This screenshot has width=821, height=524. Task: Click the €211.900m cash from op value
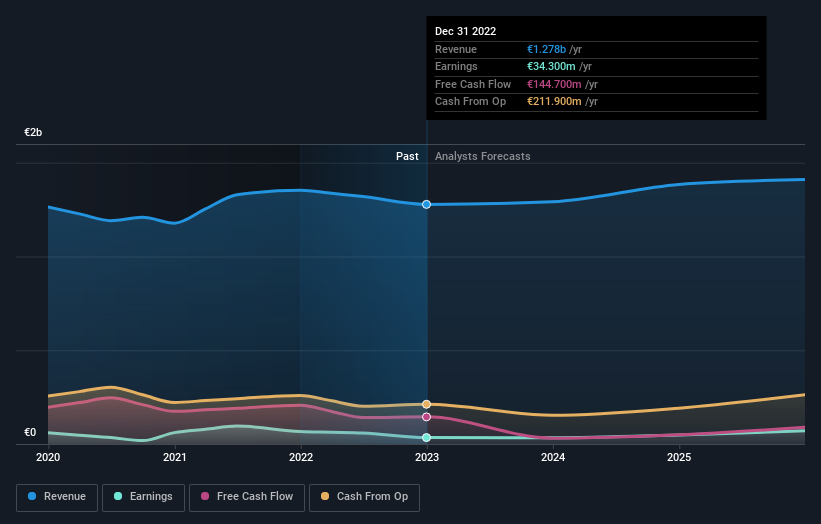(x=554, y=102)
